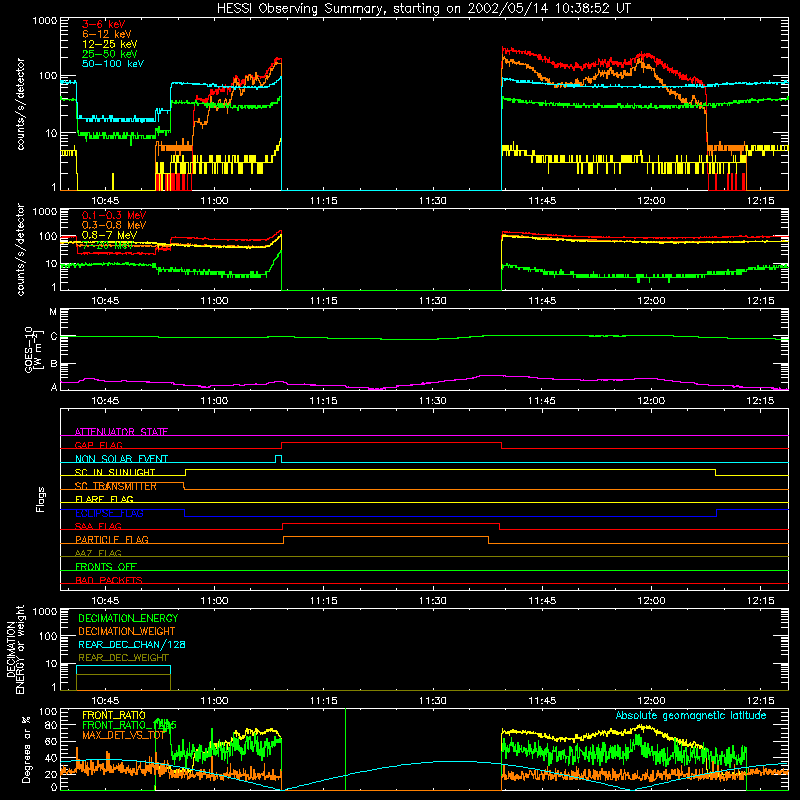Click the 0.3-0.8 MeV legend label
The image size is (800, 800).
(x=114, y=224)
